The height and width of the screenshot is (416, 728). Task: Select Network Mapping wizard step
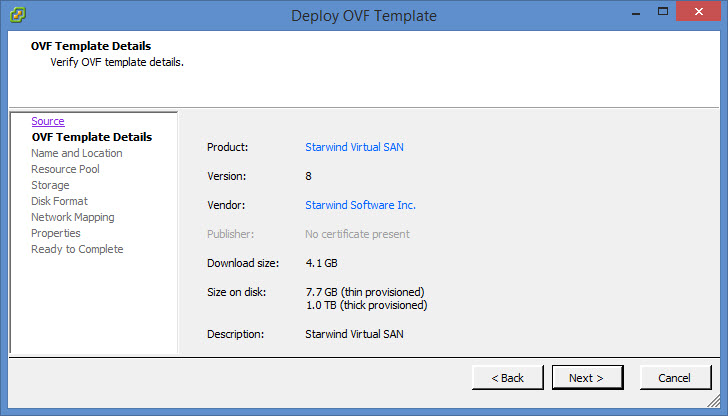[73, 217]
